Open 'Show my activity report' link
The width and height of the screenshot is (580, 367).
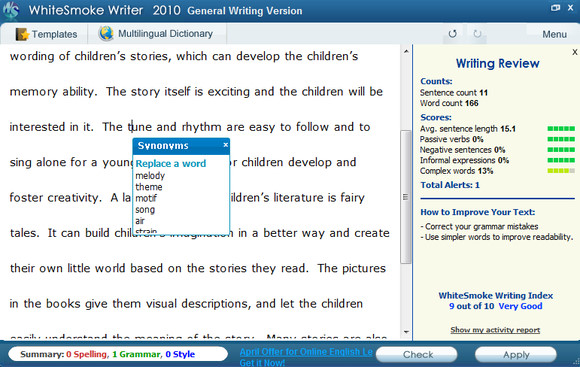pyautogui.click(x=495, y=330)
